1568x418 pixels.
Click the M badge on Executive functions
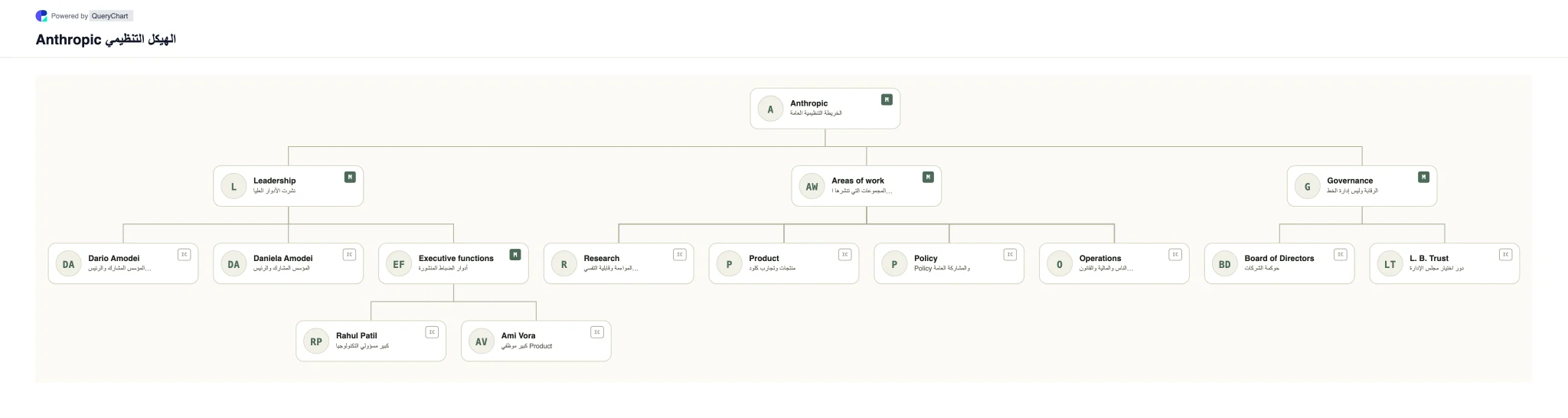point(515,254)
